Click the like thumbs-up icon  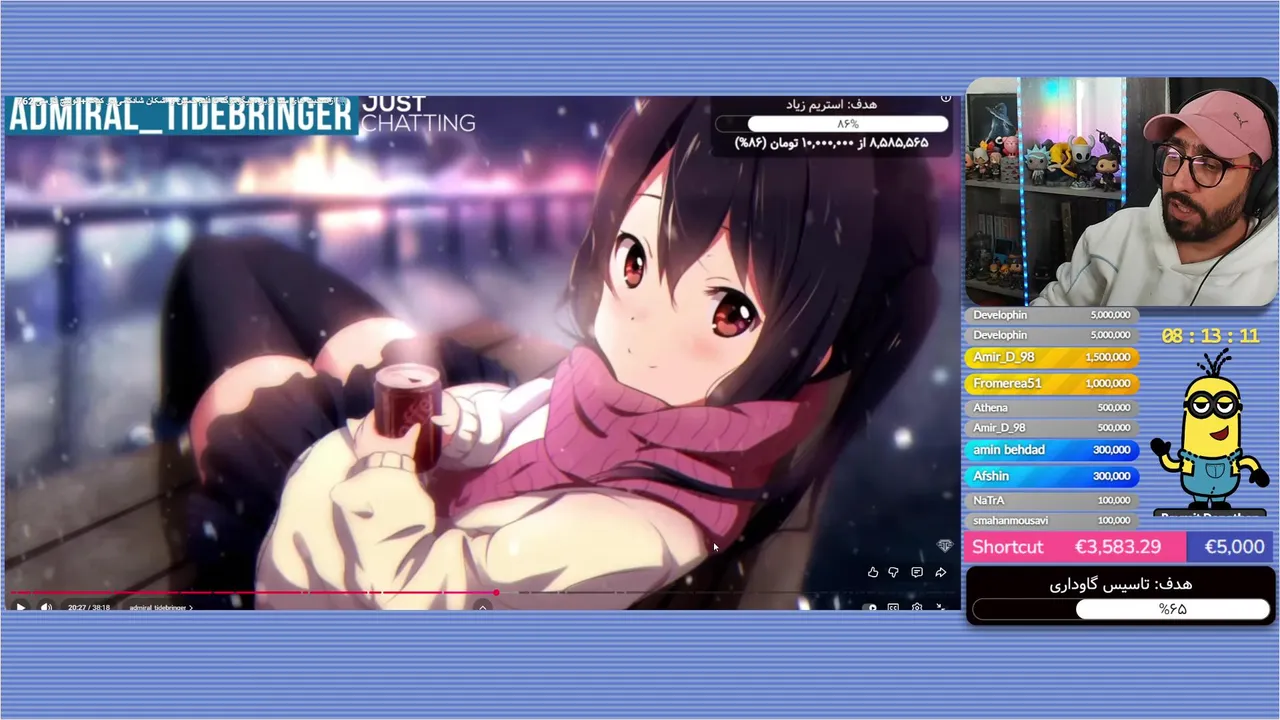click(873, 572)
